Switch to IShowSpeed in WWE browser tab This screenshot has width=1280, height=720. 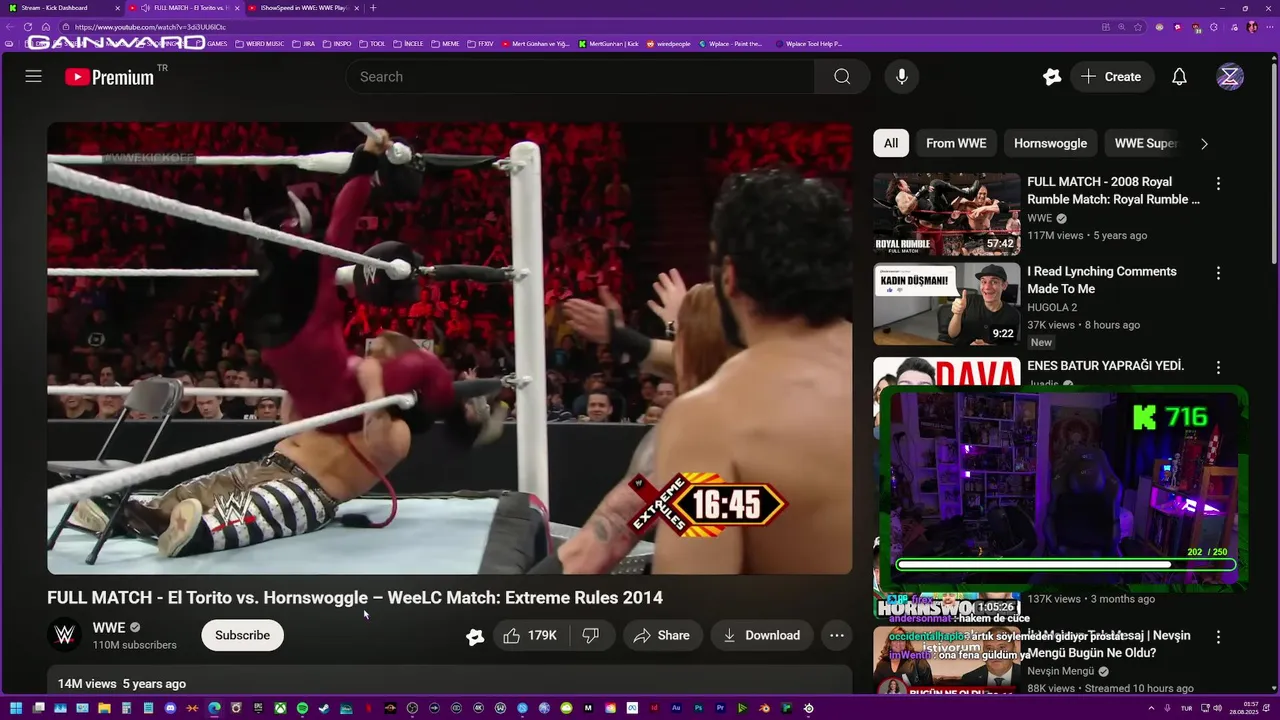pos(304,8)
